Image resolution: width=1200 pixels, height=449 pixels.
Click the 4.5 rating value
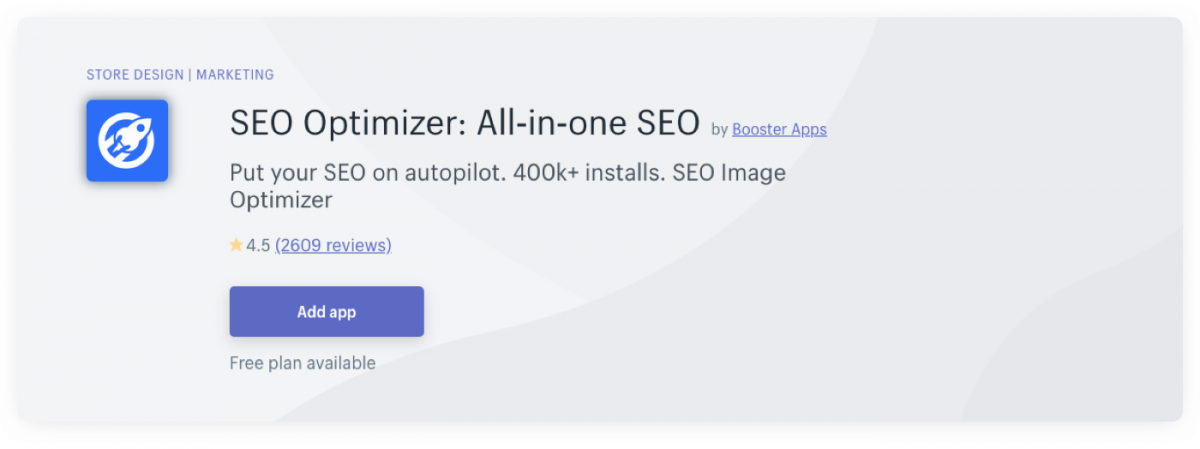[x=258, y=245]
